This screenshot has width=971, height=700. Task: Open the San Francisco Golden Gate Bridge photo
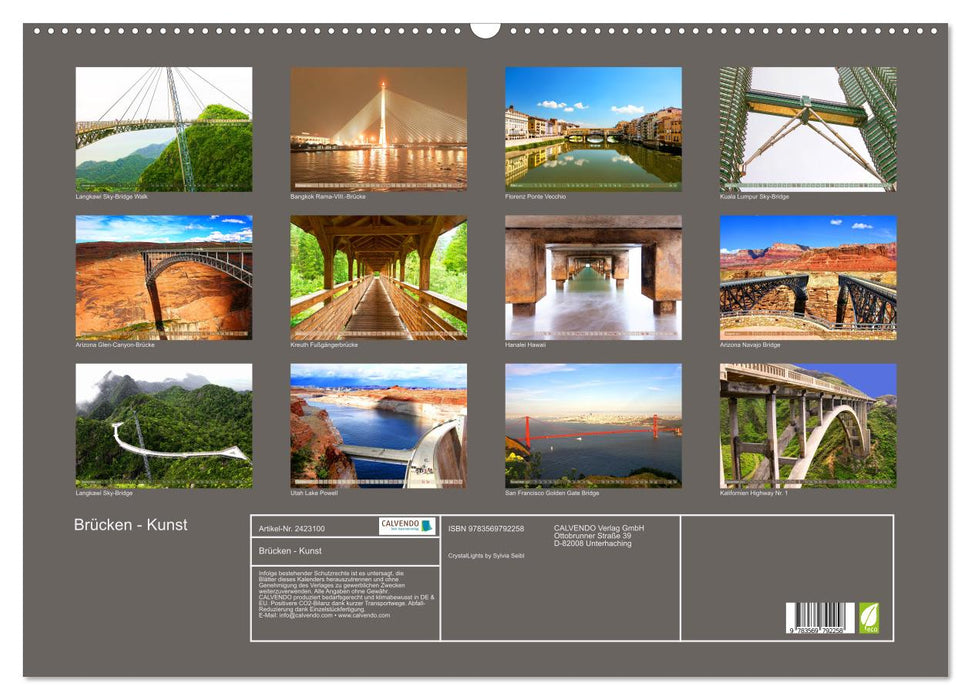[x=593, y=426]
